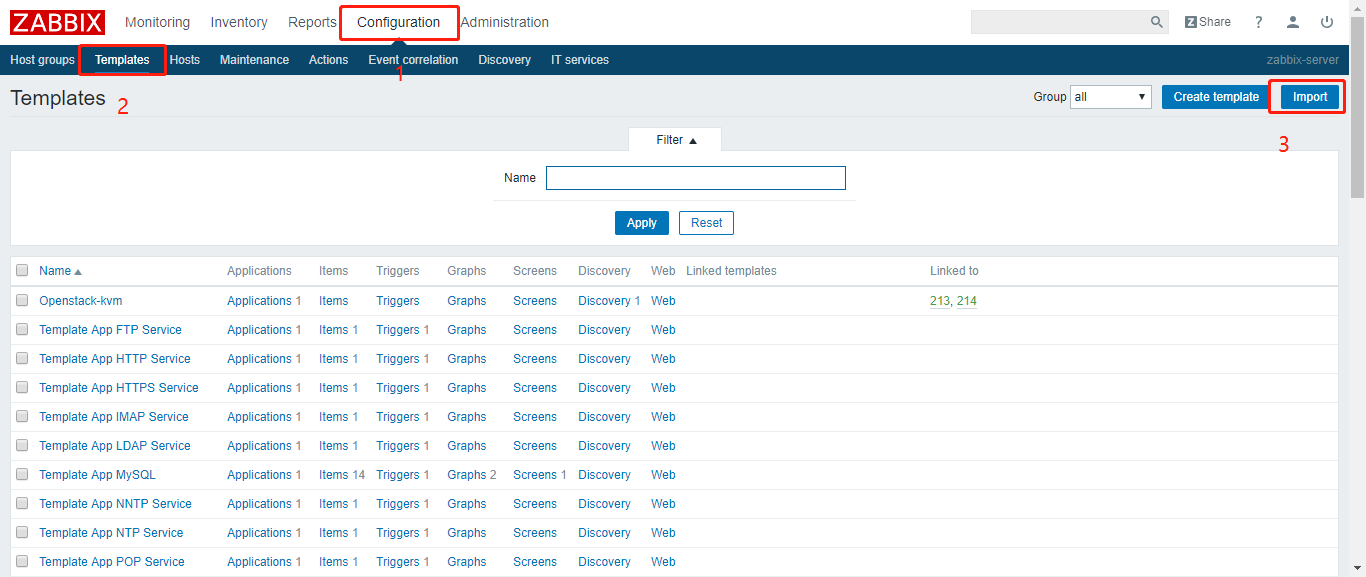
Task: Click the Create template button
Action: pos(1214,96)
